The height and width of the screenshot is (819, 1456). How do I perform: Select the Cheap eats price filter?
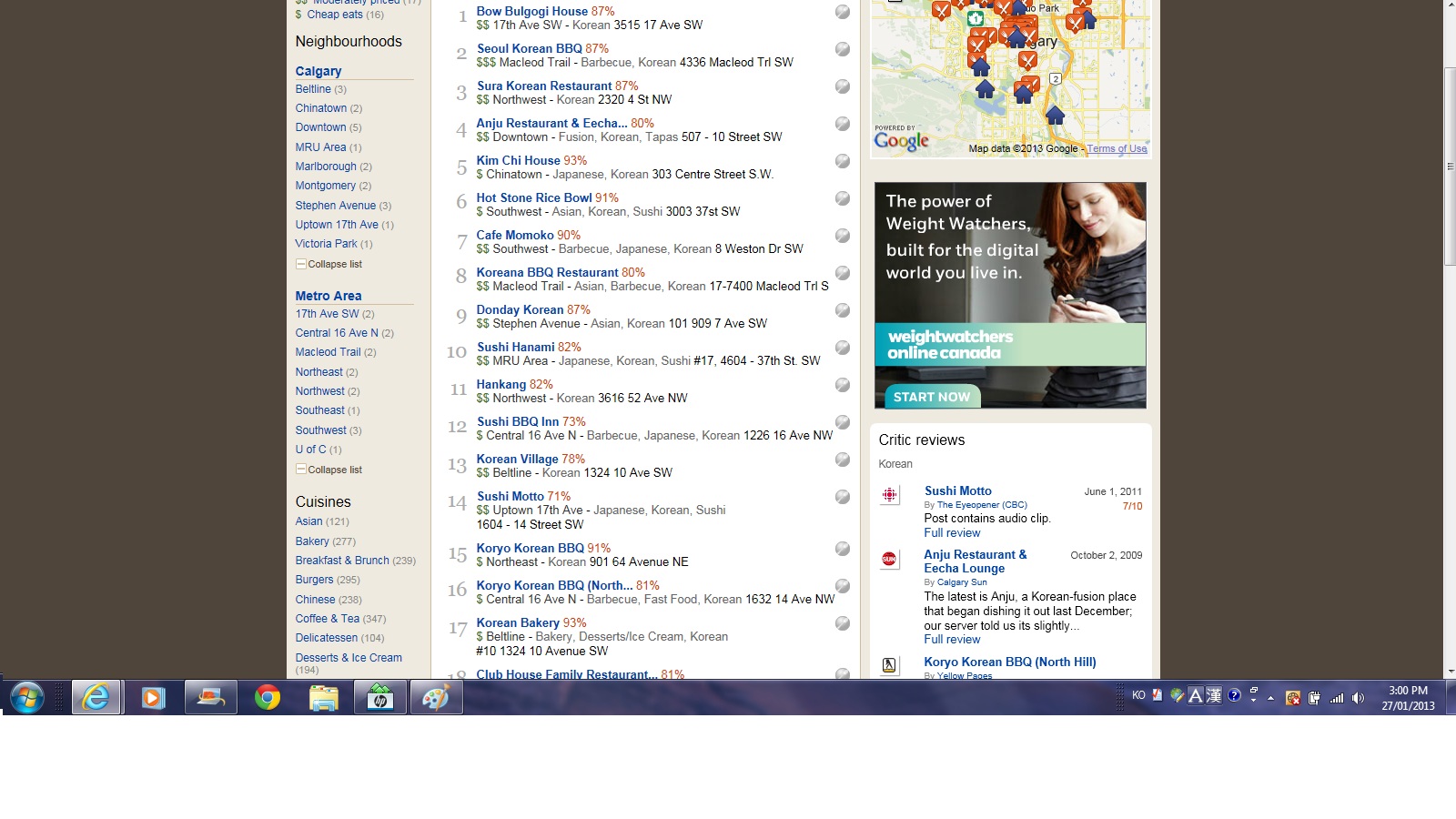pos(335,15)
